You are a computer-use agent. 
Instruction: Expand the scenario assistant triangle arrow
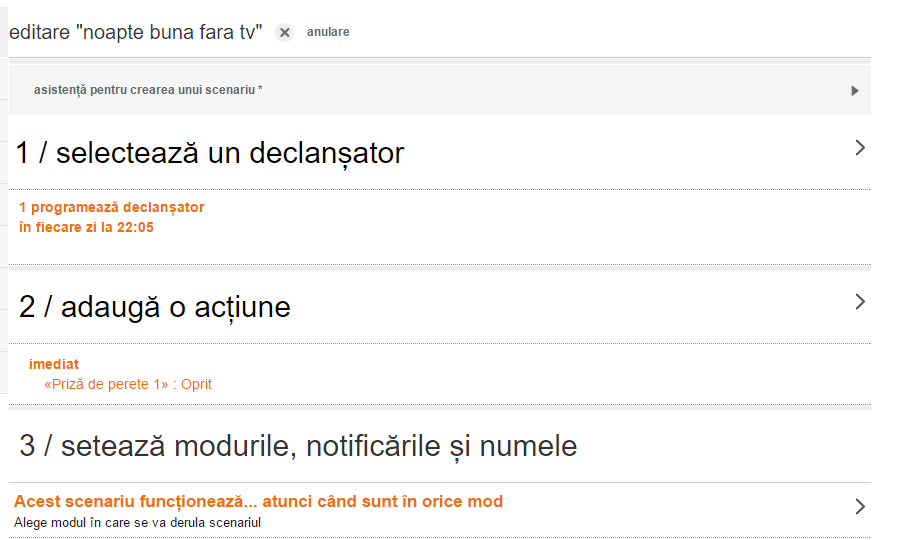click(x=855, y=91)
